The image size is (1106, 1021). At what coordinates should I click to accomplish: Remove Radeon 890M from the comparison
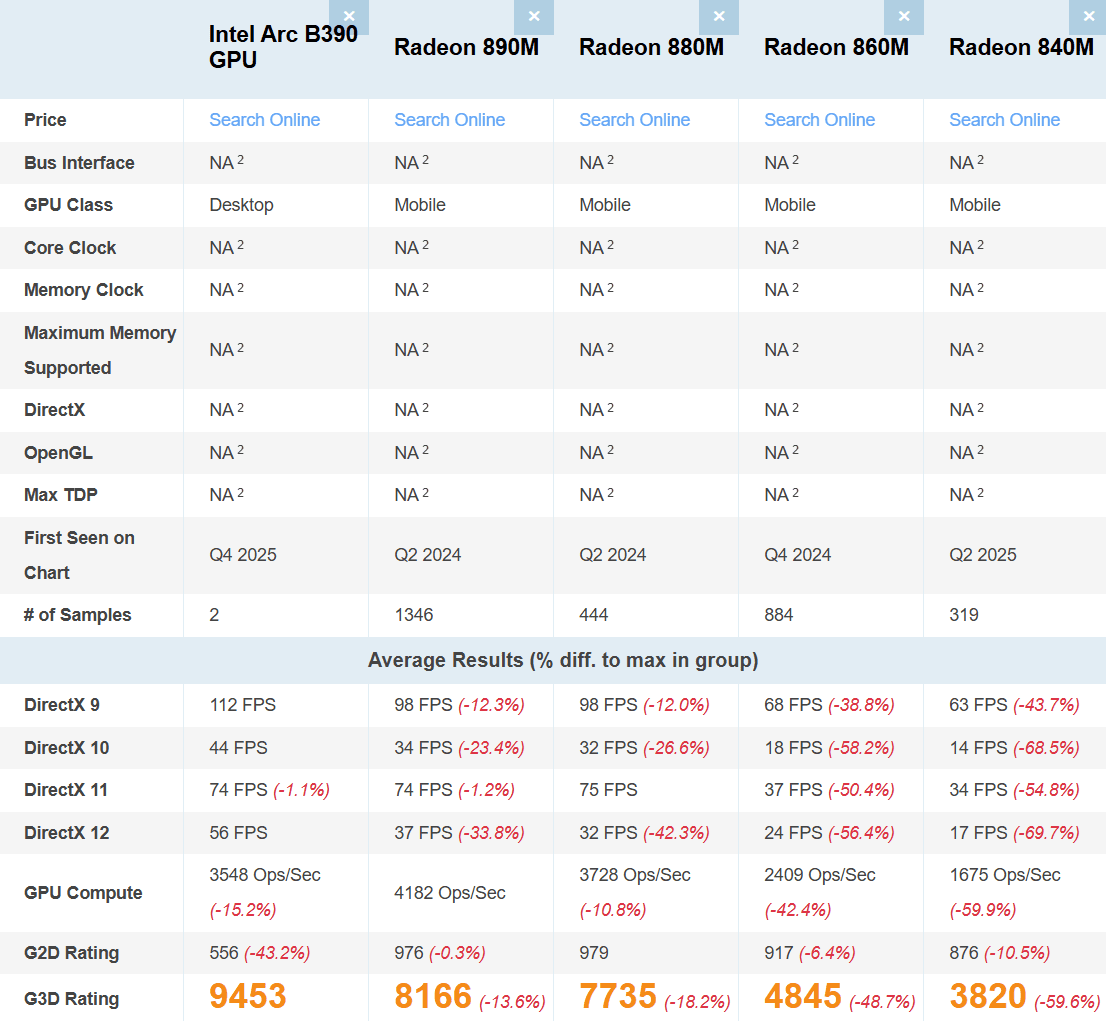[x=534, y=17]
